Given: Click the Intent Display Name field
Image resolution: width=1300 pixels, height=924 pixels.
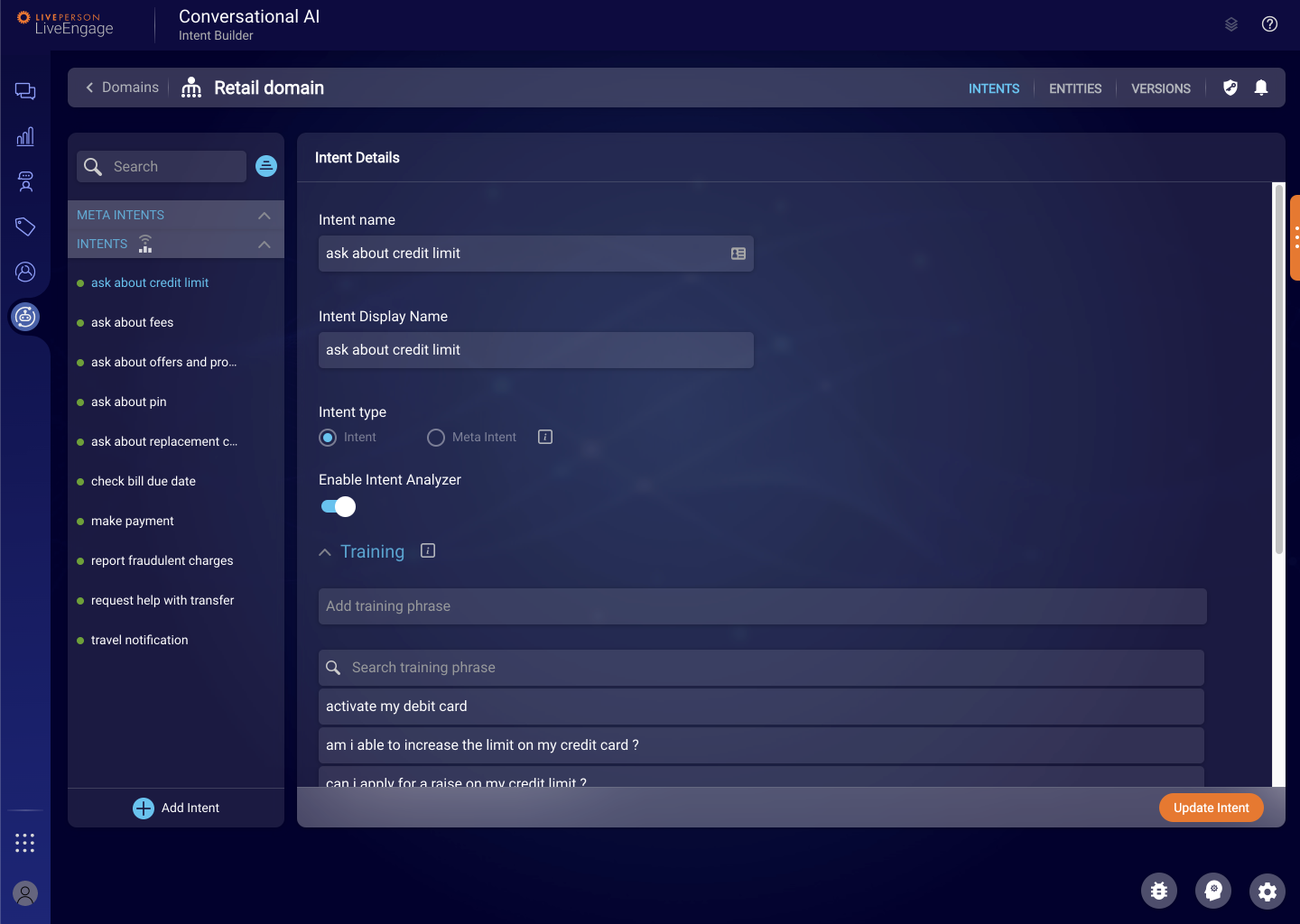Looking at the screenshot, I should pyautogui.click(x=536, y=350).
